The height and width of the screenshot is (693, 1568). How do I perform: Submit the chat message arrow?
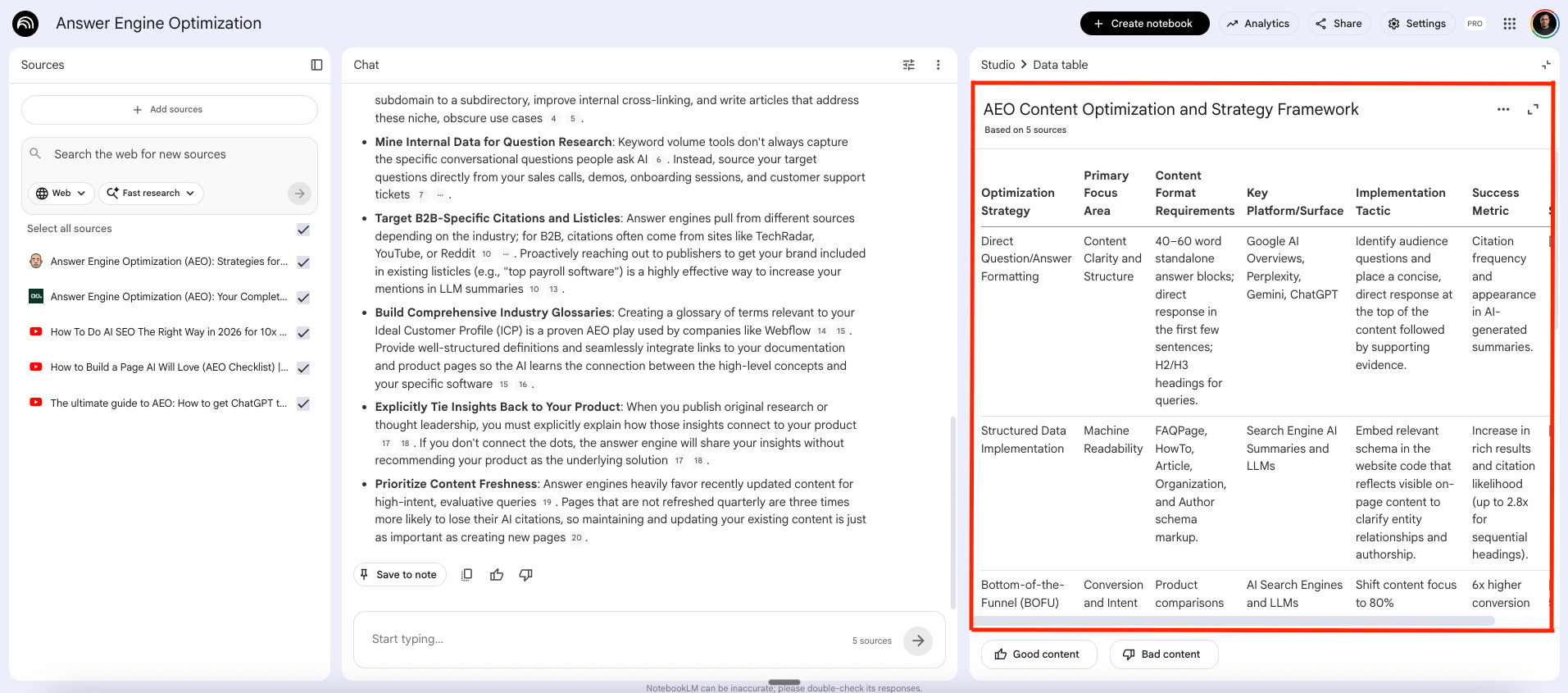[x=918, y=641]
